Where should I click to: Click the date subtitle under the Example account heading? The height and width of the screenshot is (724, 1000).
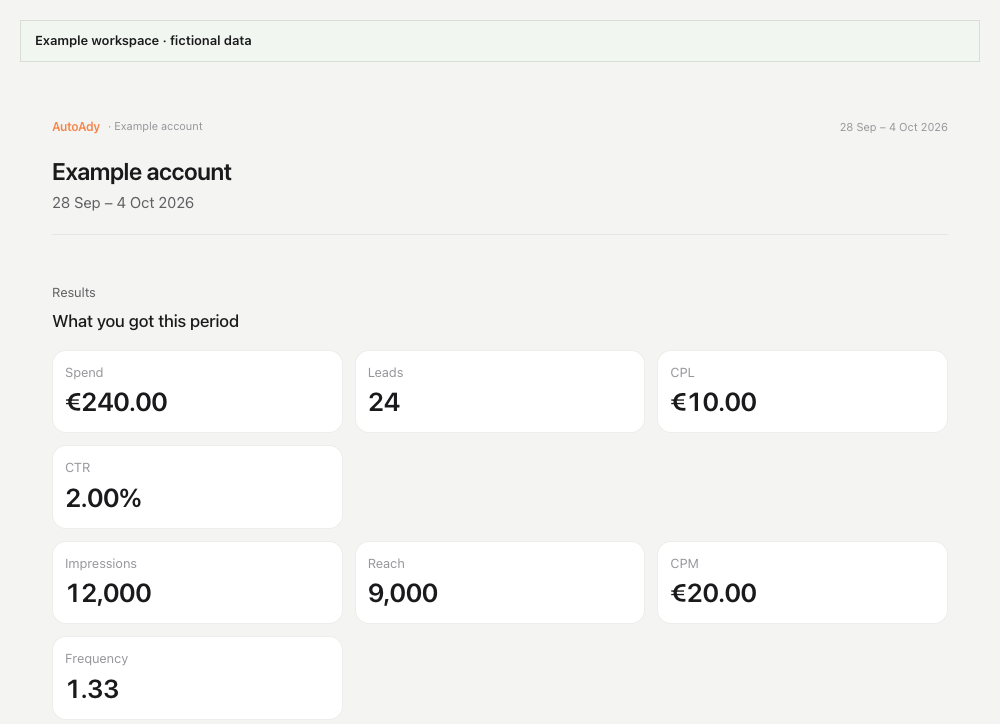pos(123,203)
